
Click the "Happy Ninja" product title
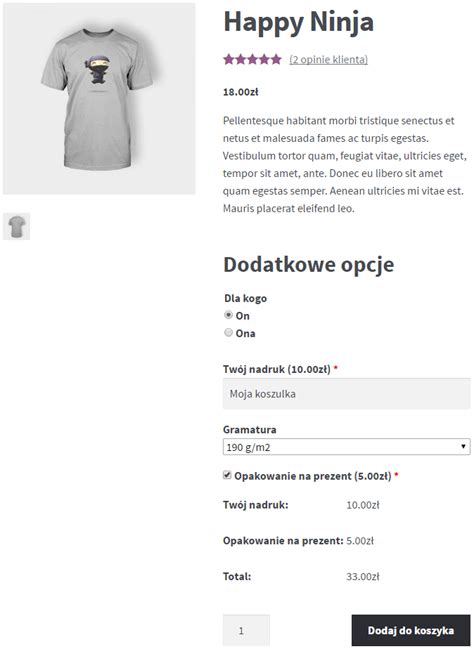(298, 22)
